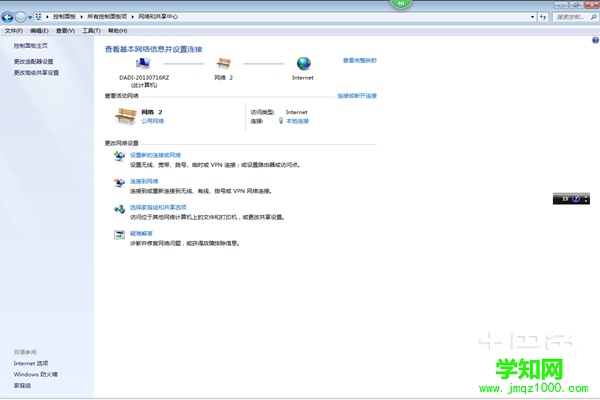Minimize the Network and Sharing Center window
This screenshot has height=400, width=600.
(x=561, y=5)
